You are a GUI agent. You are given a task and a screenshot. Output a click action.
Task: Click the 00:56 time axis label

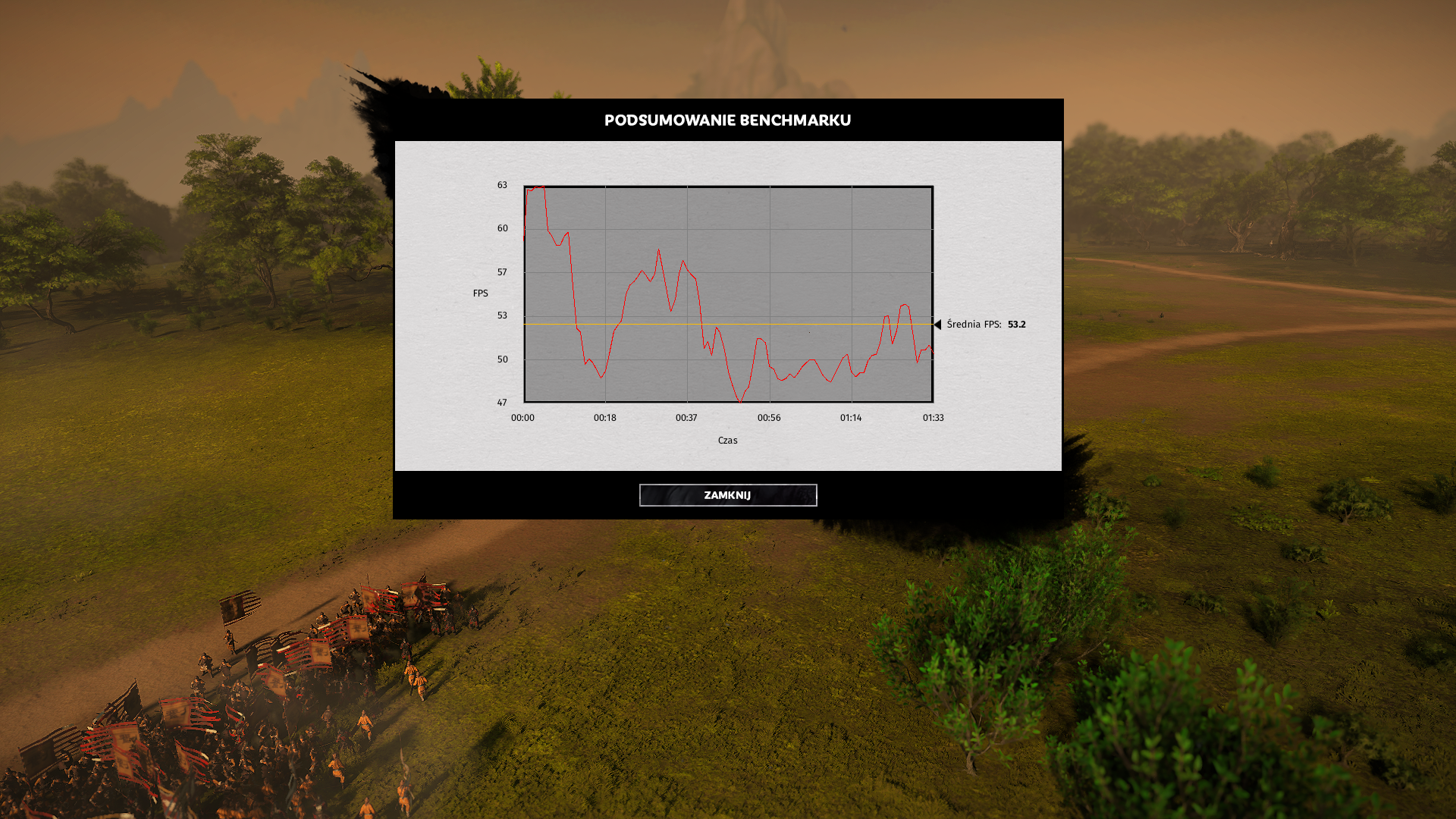(x=769, y=418)
